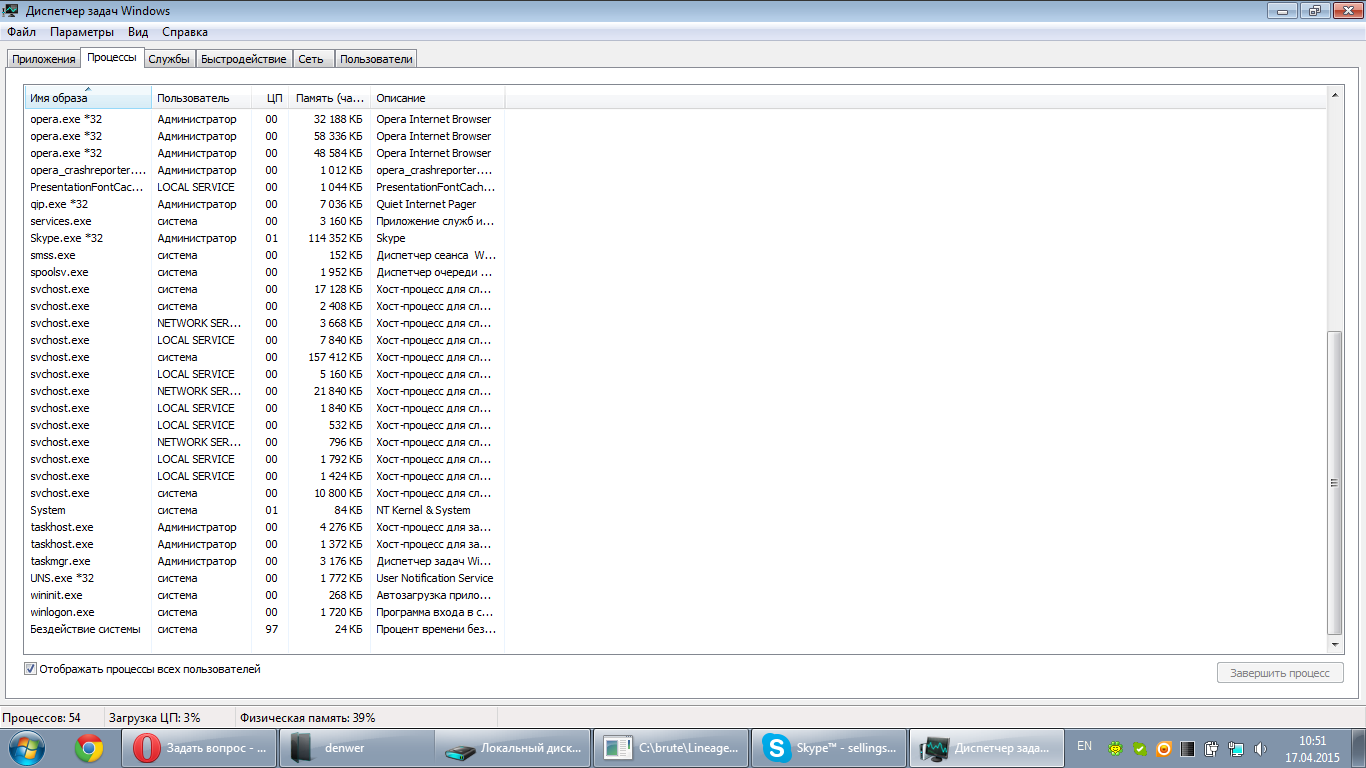Viewport: 1366px width, 768px height.
Task: Open the denwer taskbar window
Action: 357,748
